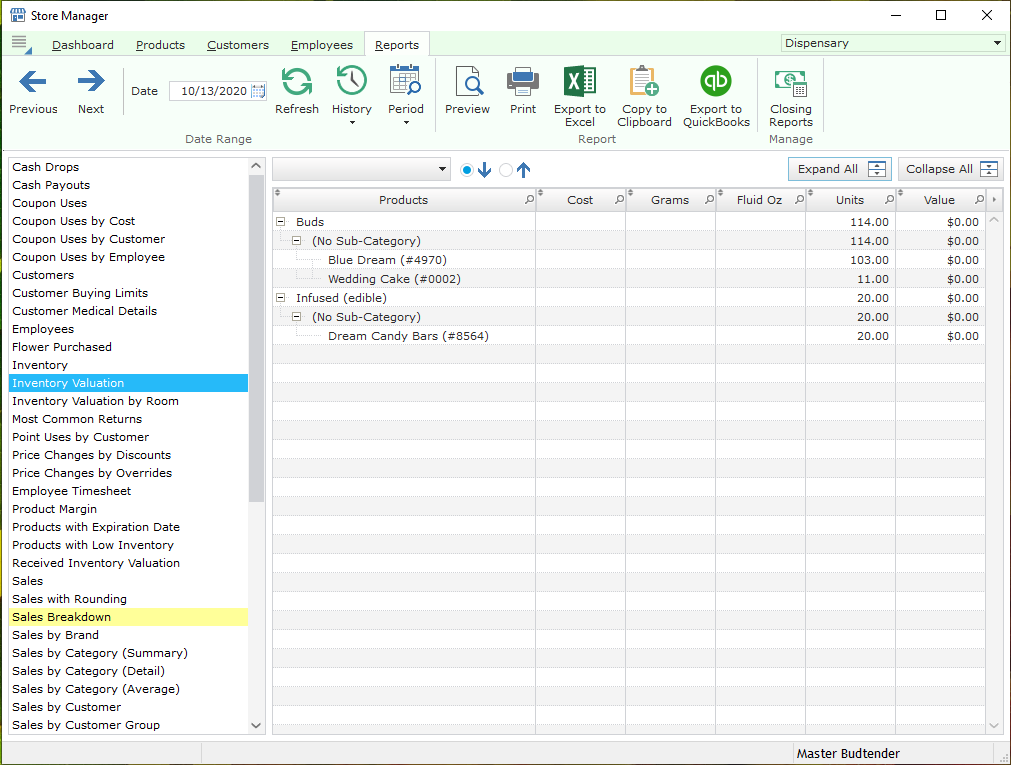Print the current report
Image resolution: width=1011 pixels, height=765 pixels.
click(x=522, y=90)
